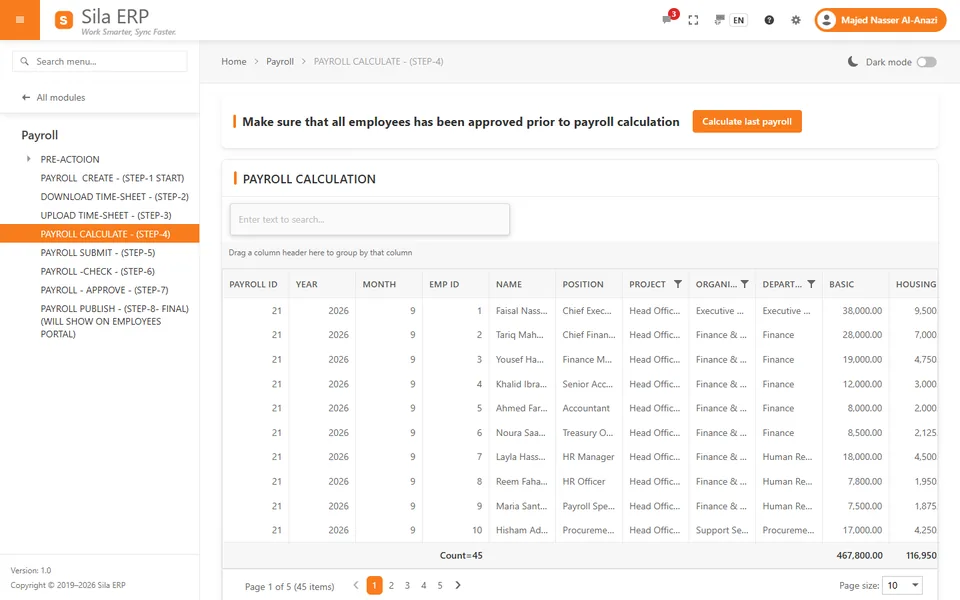Click the Support Se... organization cell
960x600 pixels.
[722, 530]
